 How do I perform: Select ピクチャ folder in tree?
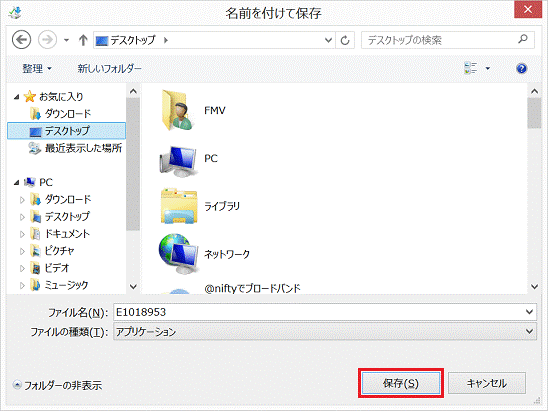pyautogui.click(x=60, y=251)
